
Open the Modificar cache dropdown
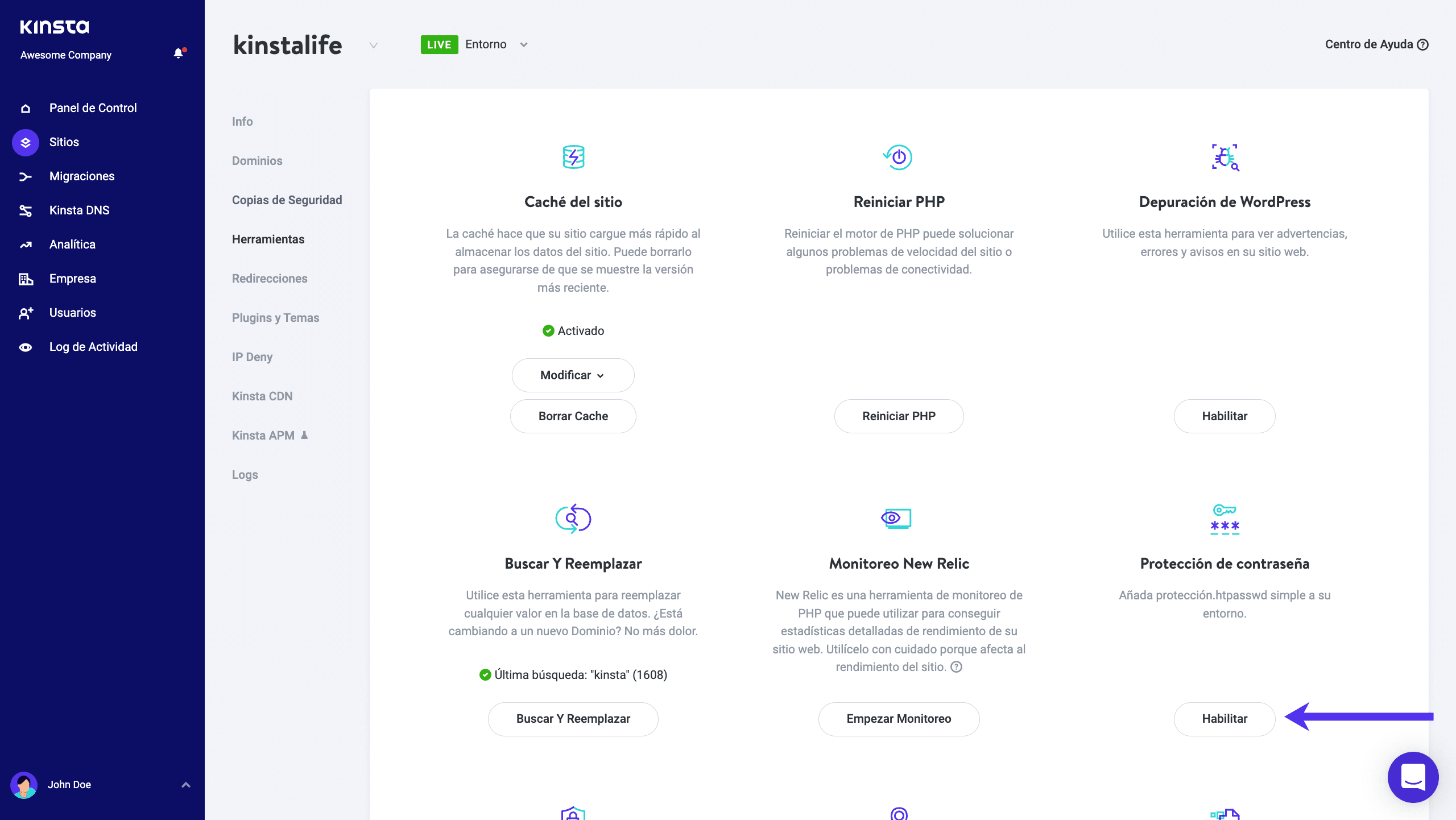(x=573, y=375)
